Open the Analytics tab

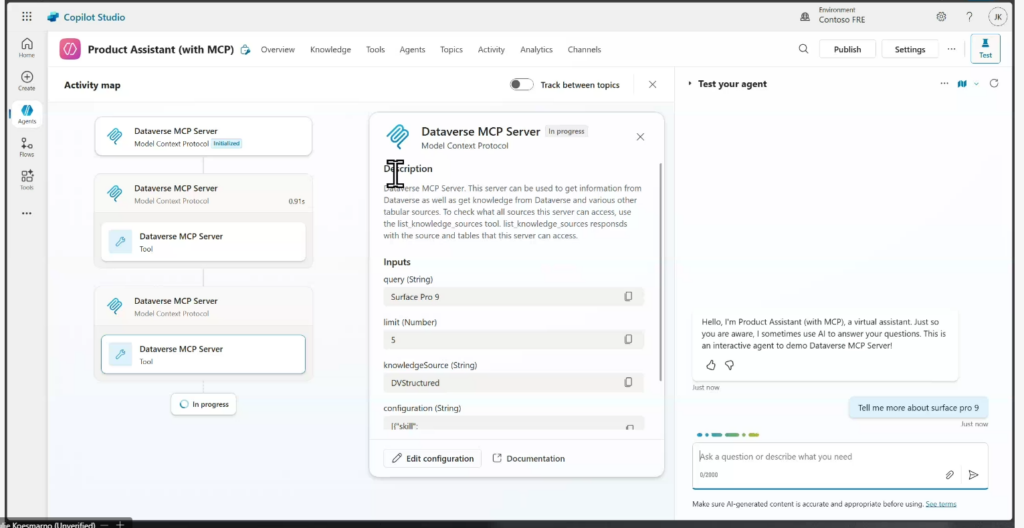536,50
